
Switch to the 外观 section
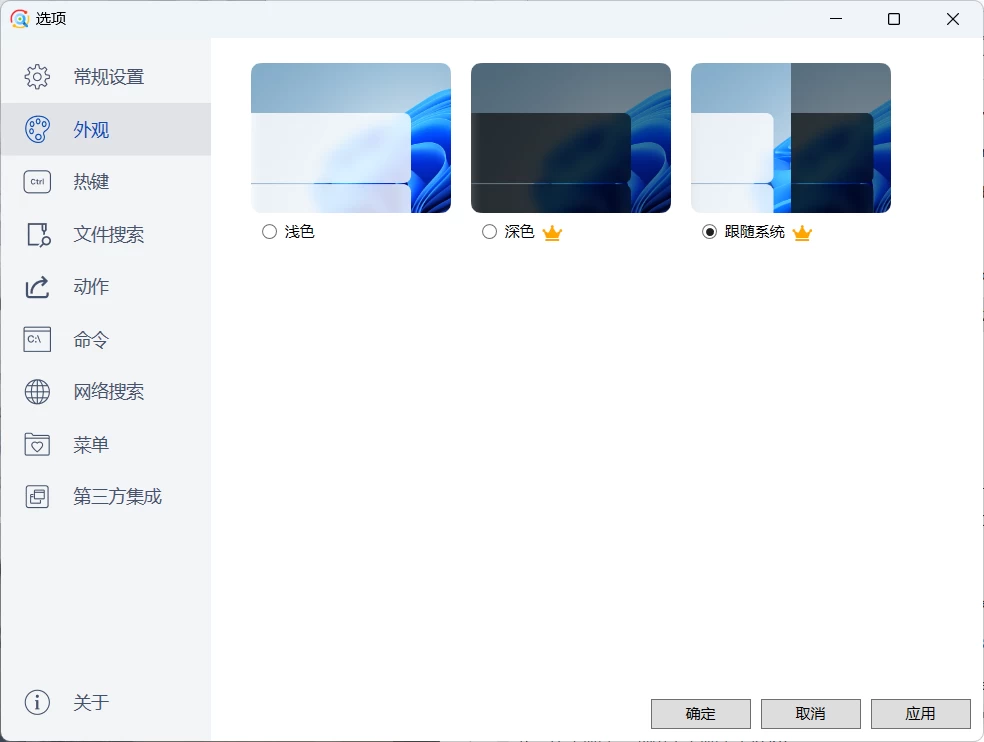(x=105, y=129)
